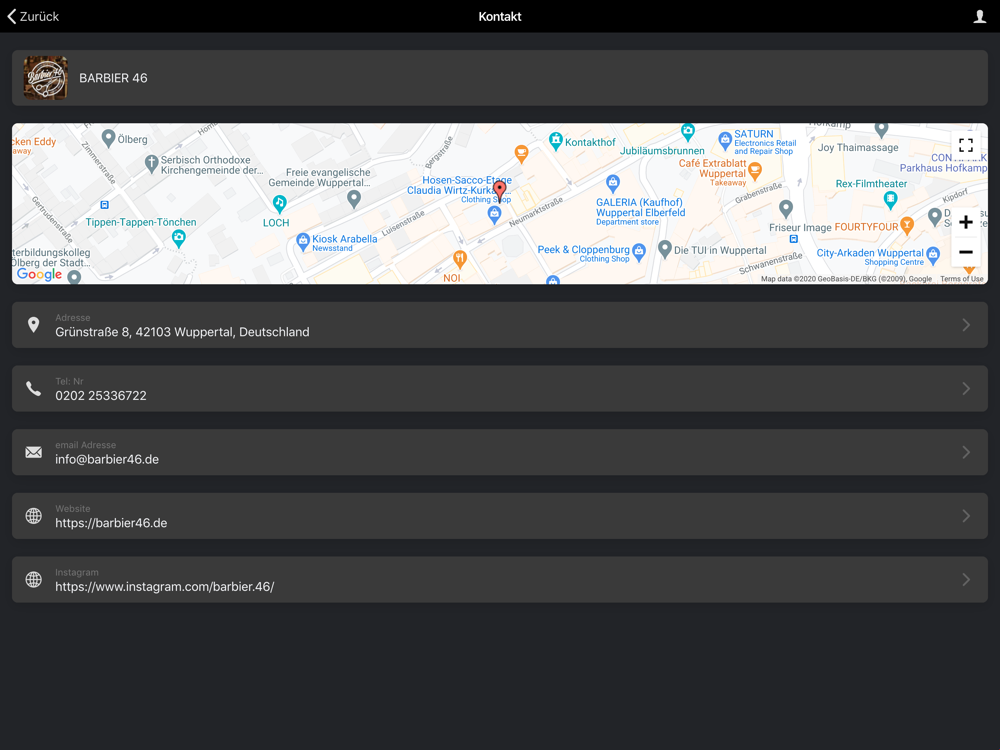This screenshot has height=750, width=1000.
Task: Zoom out on the map
Action: pos(966,252)
